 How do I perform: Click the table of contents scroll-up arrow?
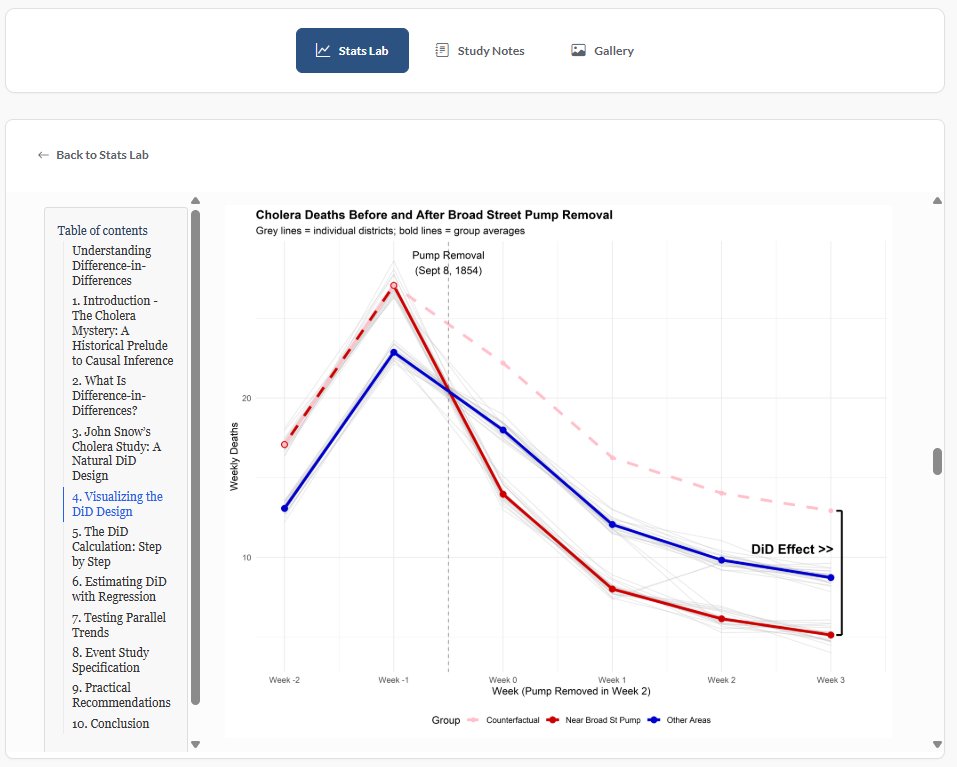click(x=195, y=200)
